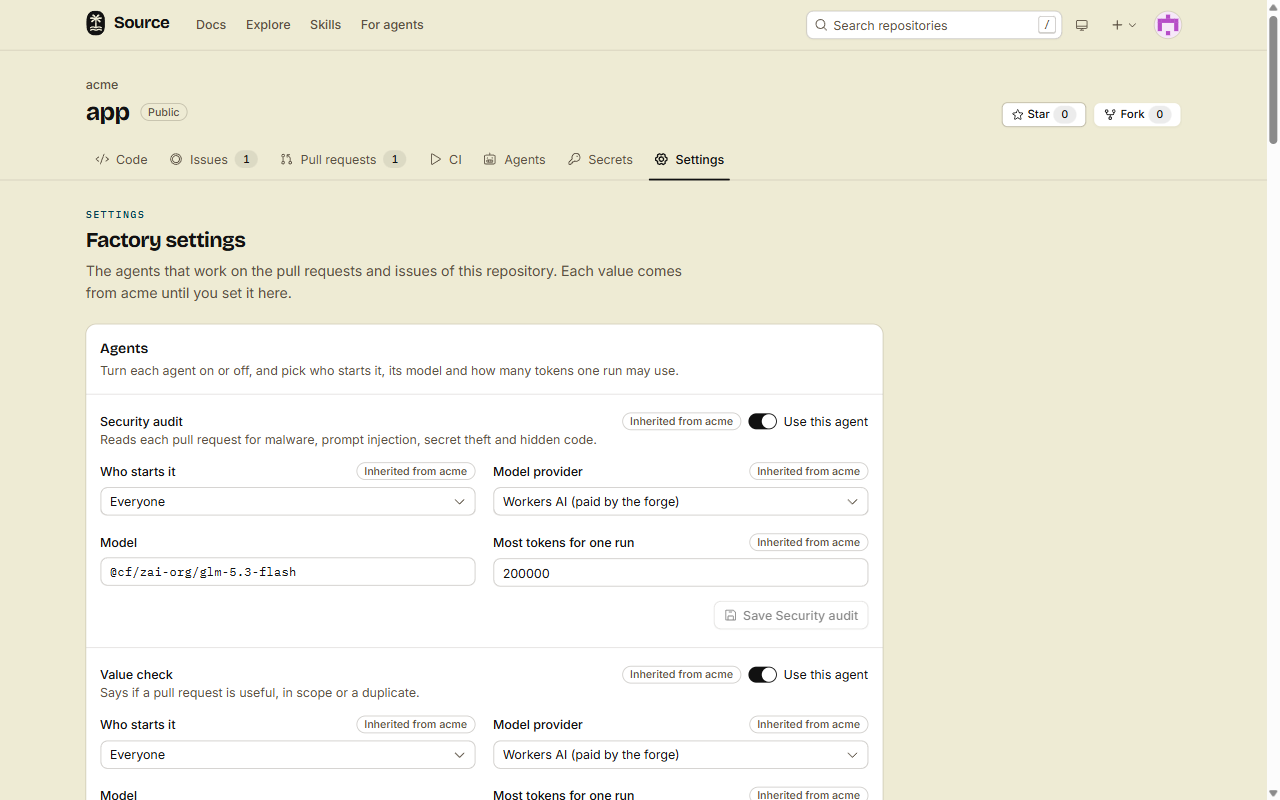Click the app repository title
The image size is (1280, 800).
[x=108, y=112]
